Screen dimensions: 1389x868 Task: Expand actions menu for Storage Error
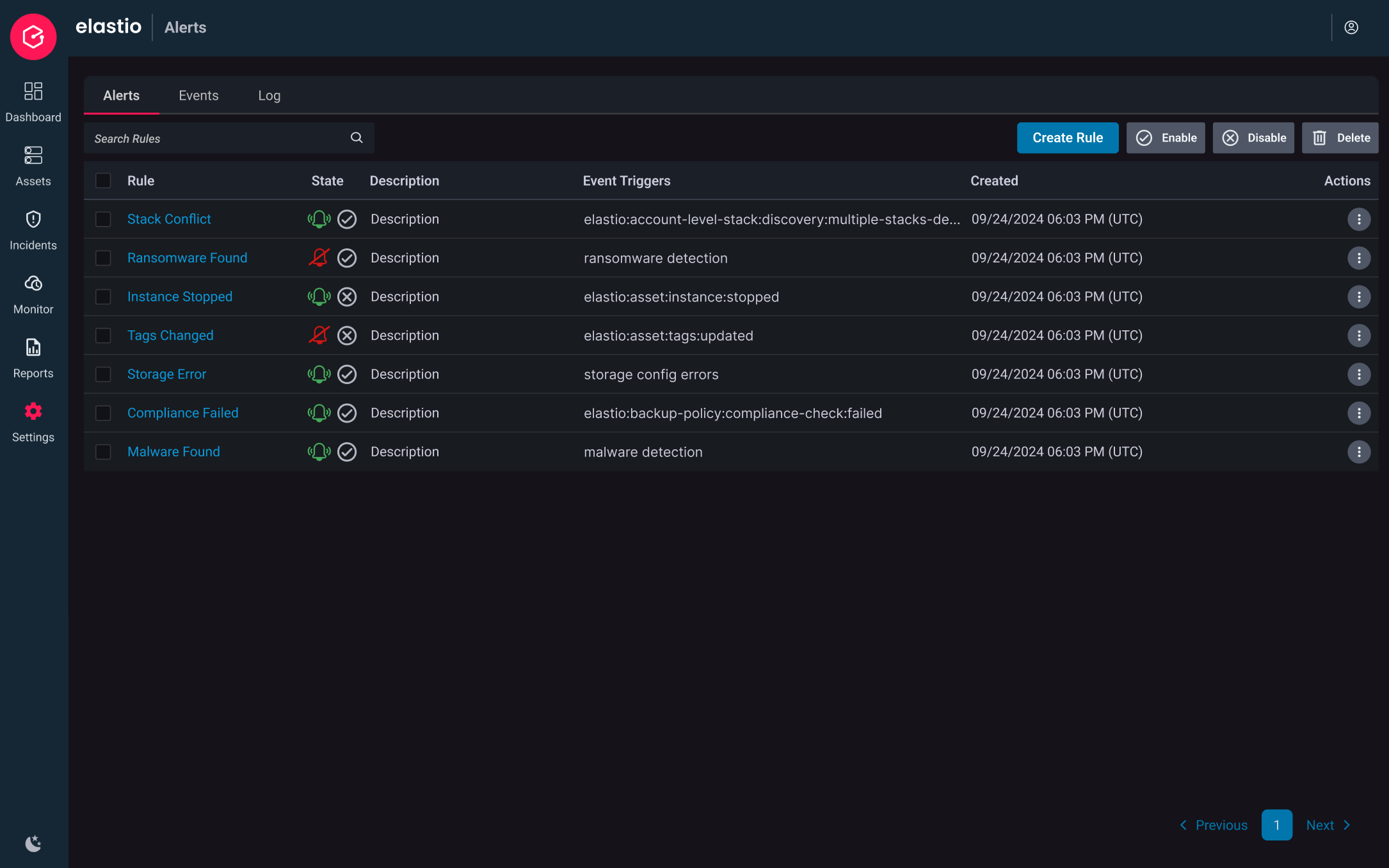coord(1358,374)
